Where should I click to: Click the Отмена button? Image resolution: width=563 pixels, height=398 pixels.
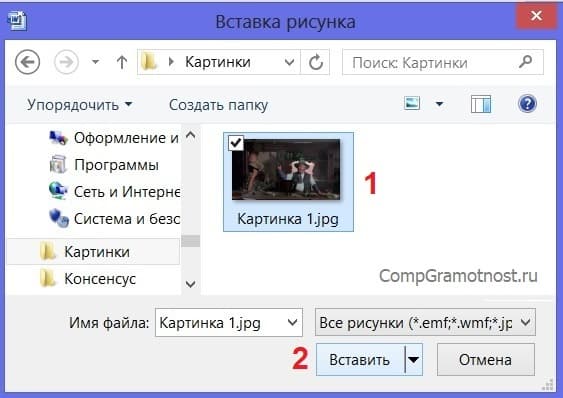[485, 360]
